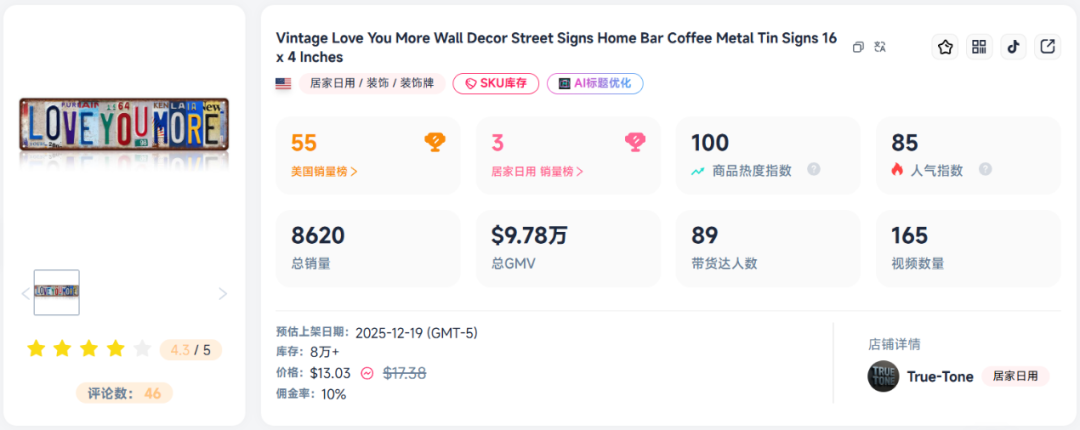Click the True-Tone shop avatar
The width and height of the screenshot is (1080, 430).
point(883,377)
